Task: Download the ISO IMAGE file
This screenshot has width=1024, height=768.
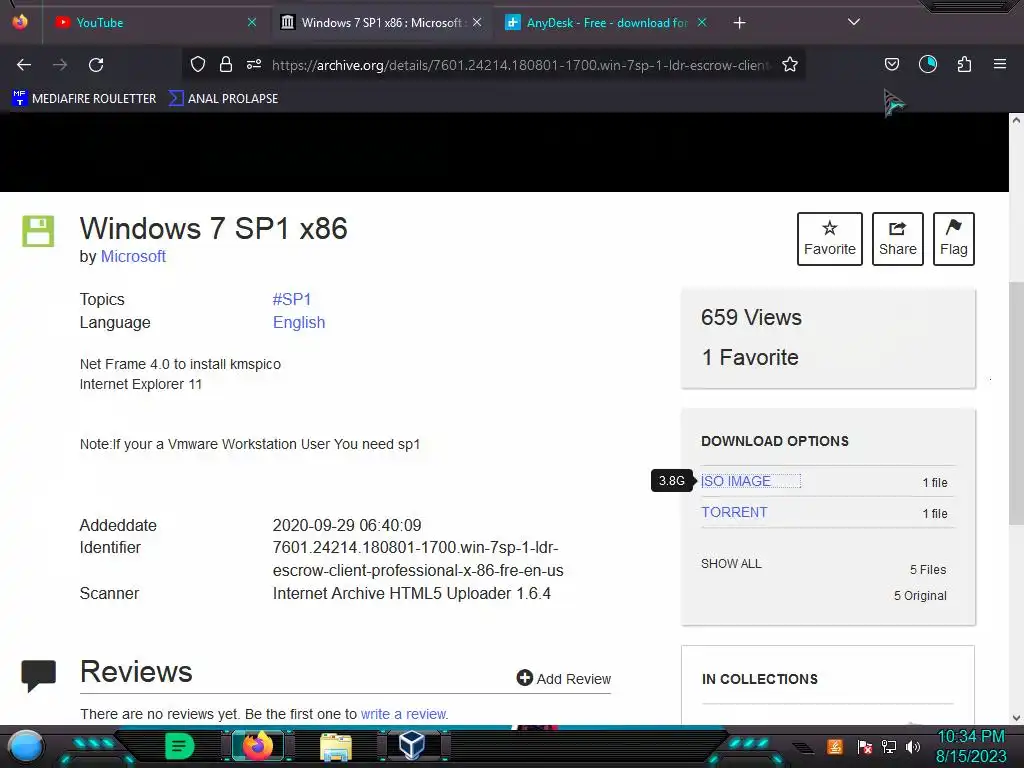Action: point(735,481)
